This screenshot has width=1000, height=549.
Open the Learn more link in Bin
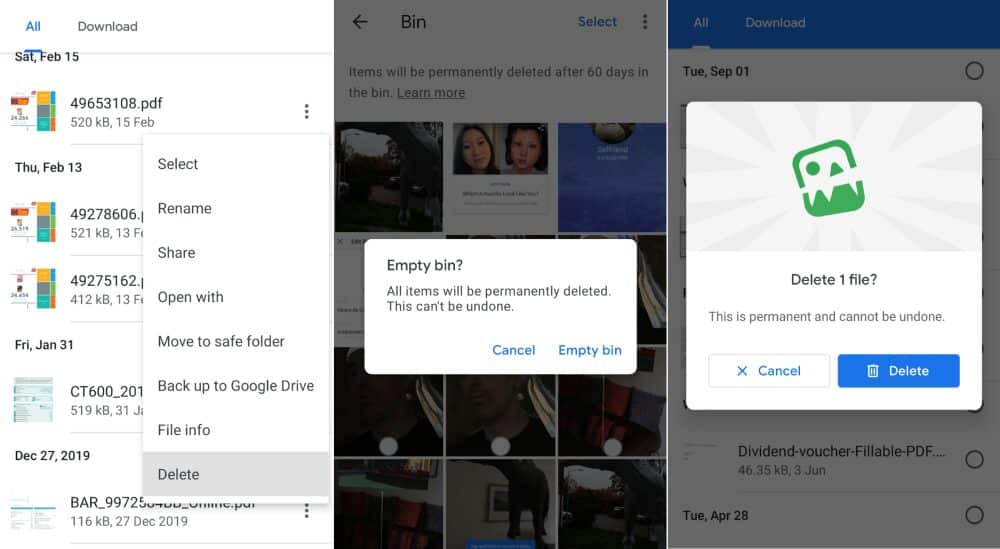click(430, 92)
